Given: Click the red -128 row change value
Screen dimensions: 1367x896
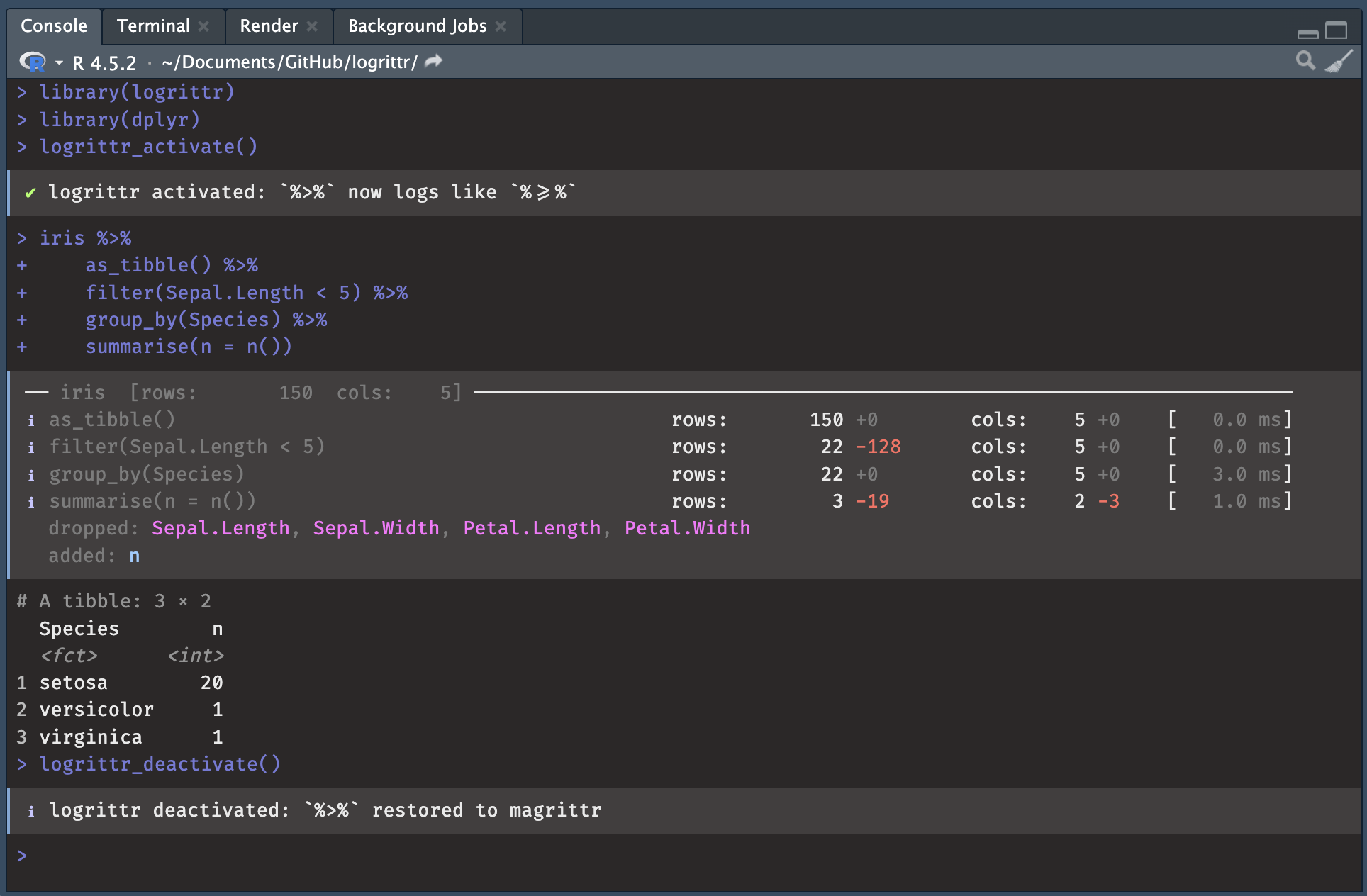Looking at the screenshot, I should (878, 447).
